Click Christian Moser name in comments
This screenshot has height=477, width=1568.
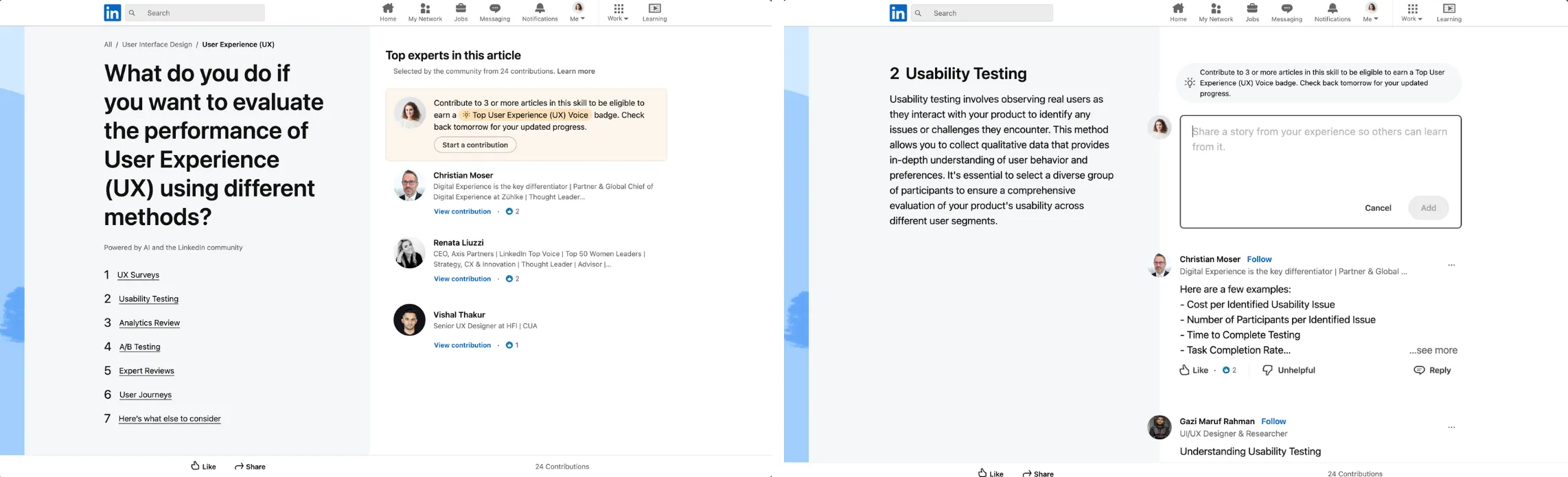point(1210,259)
